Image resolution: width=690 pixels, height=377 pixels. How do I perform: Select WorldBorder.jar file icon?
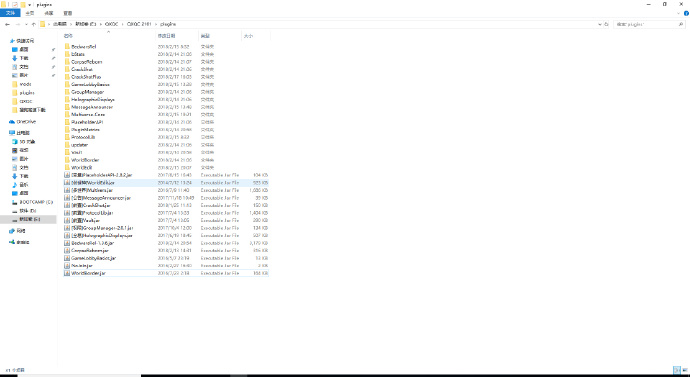67,273
